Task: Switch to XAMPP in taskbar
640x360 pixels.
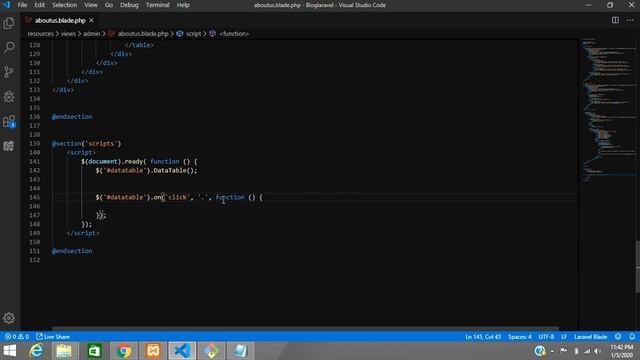Action: point(153,351)
